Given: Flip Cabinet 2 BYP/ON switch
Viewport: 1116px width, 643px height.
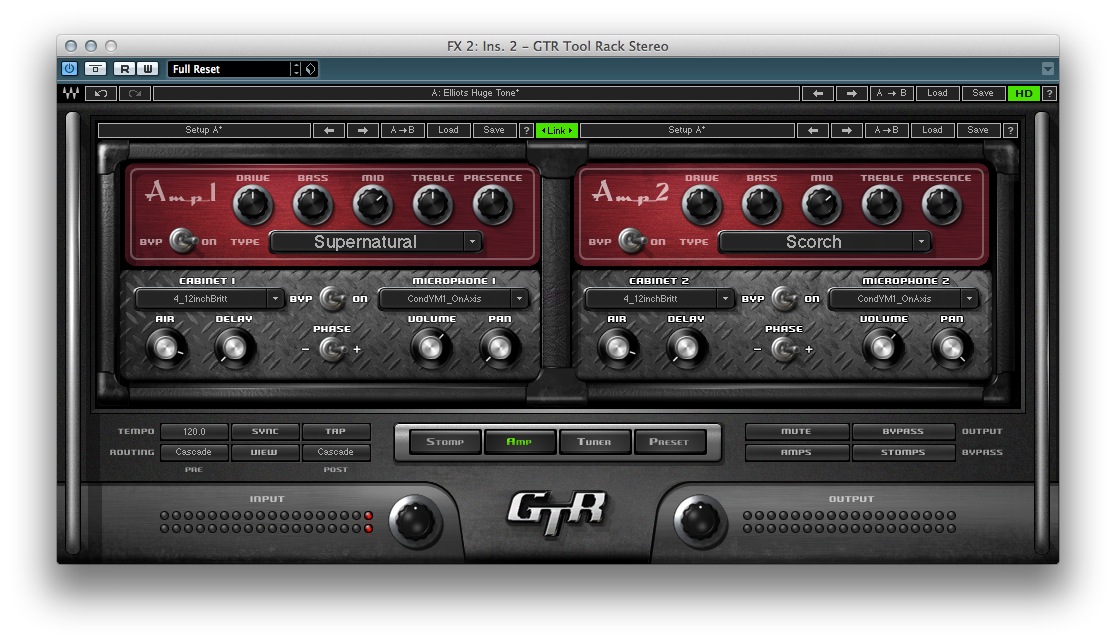Looking at the screenshot, I should coord(784,298).
